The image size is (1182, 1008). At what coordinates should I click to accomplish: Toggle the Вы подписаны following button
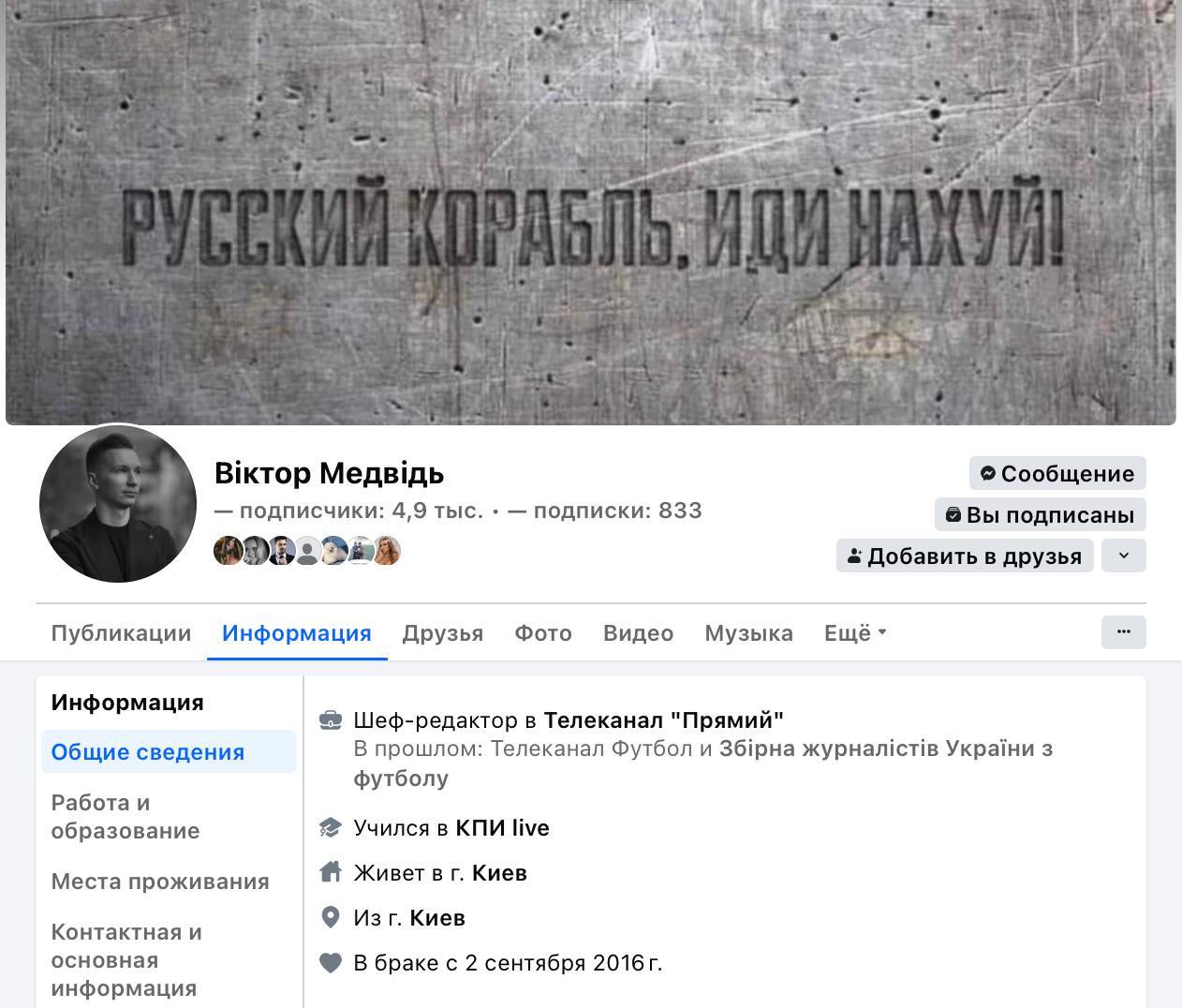pyautogui.click(x=1040, y=514)
